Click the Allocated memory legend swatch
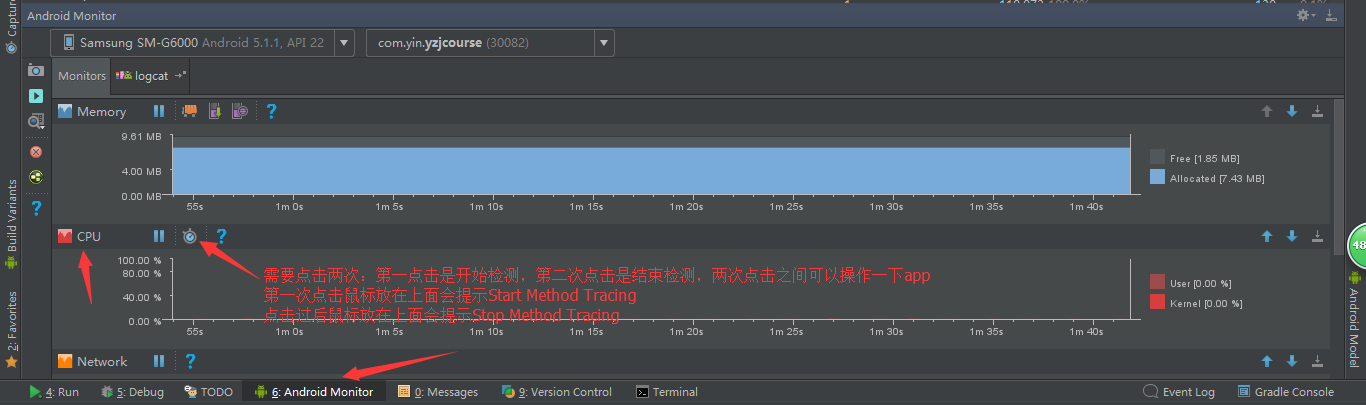 [x=1157, y=177]
